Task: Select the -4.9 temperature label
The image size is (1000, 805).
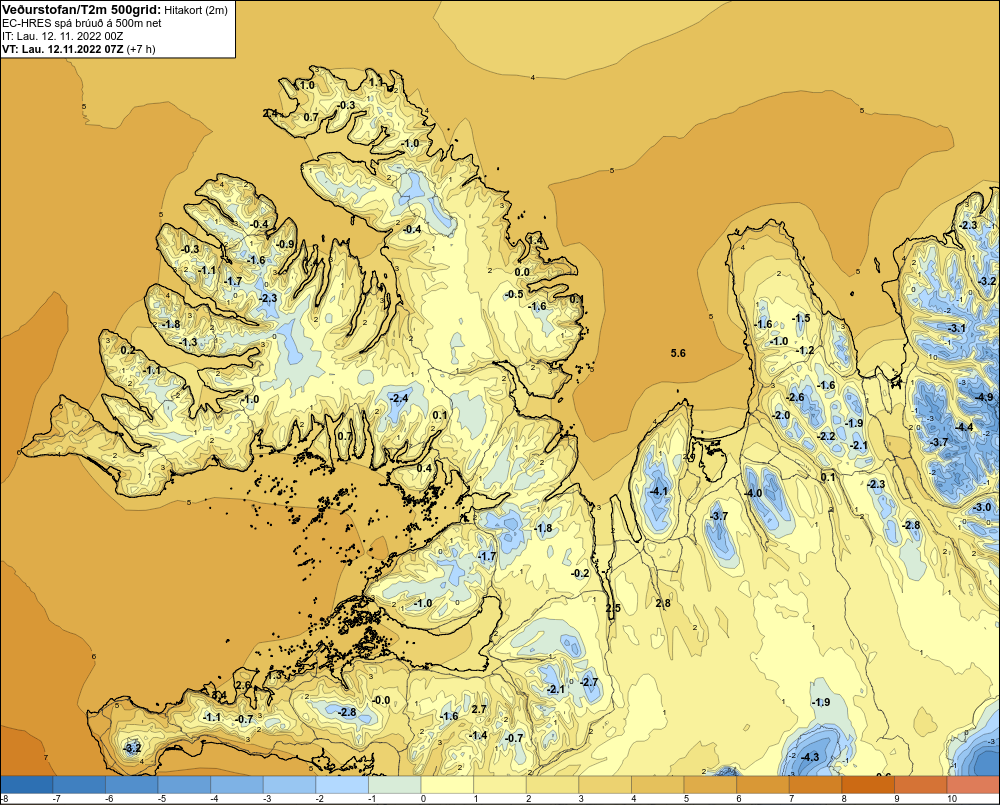Action: (x=984, y=397)
